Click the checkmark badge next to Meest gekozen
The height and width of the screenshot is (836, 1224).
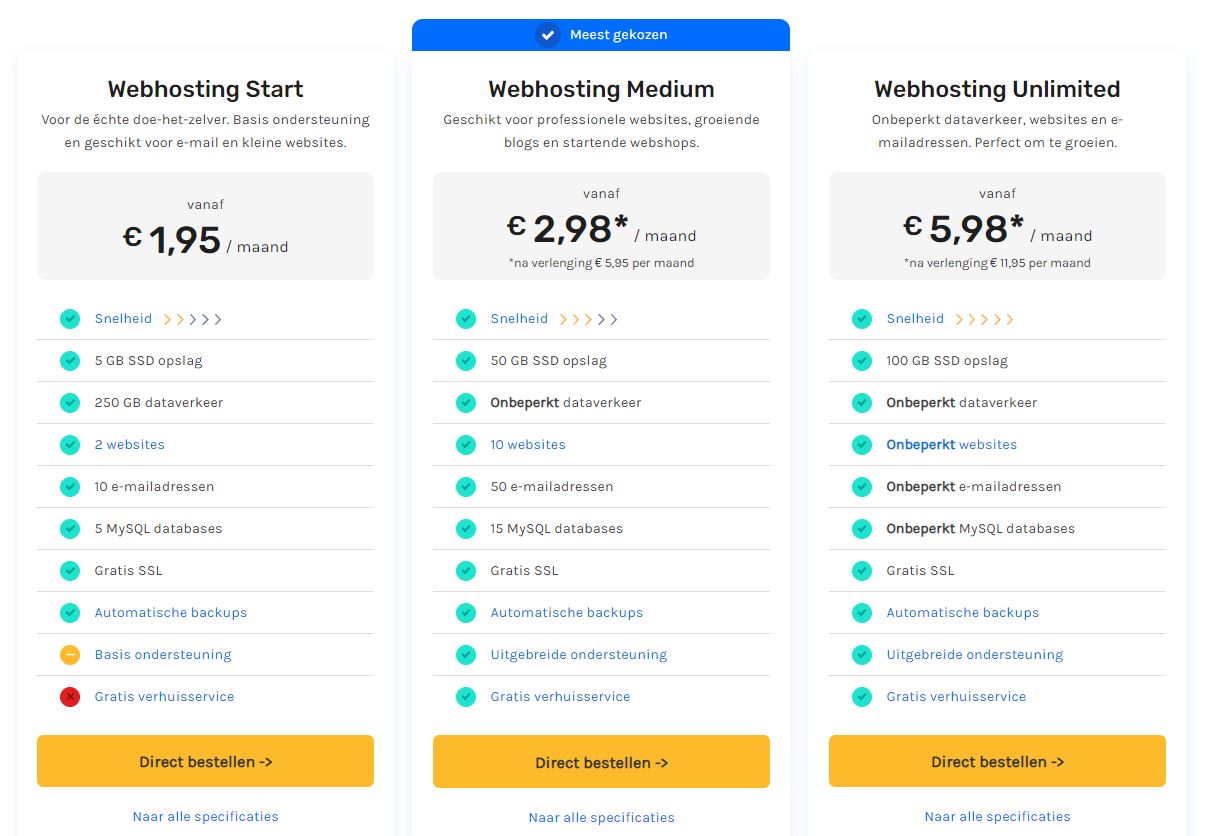pos(547,35)
